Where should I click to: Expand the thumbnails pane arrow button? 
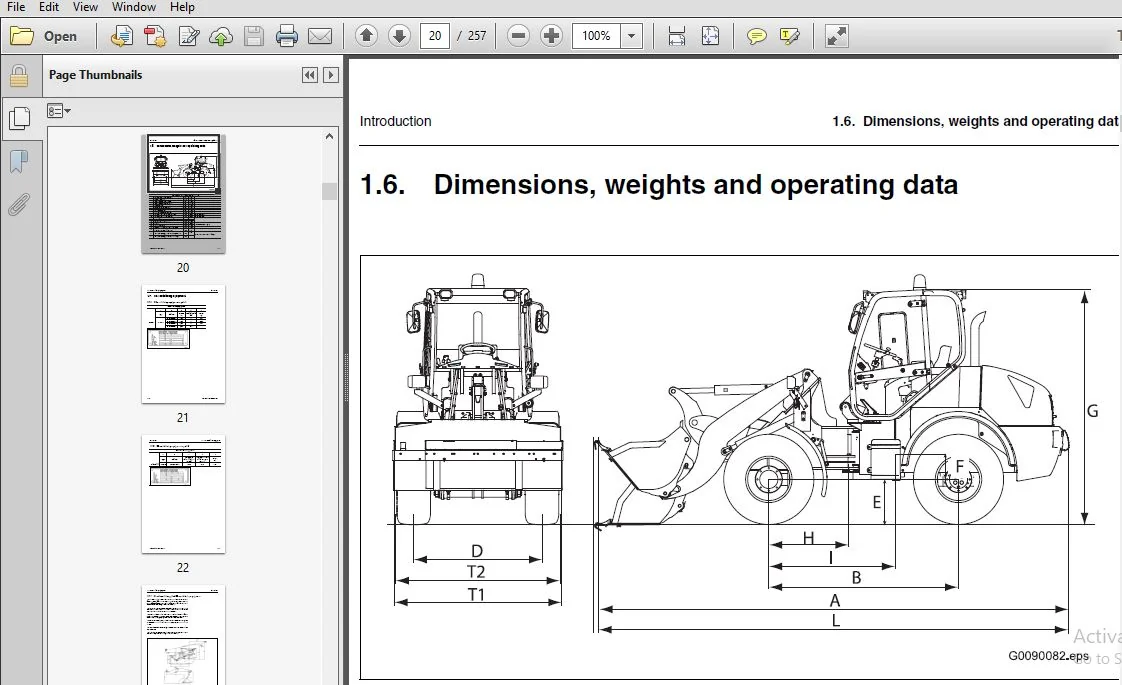(331, 75)
